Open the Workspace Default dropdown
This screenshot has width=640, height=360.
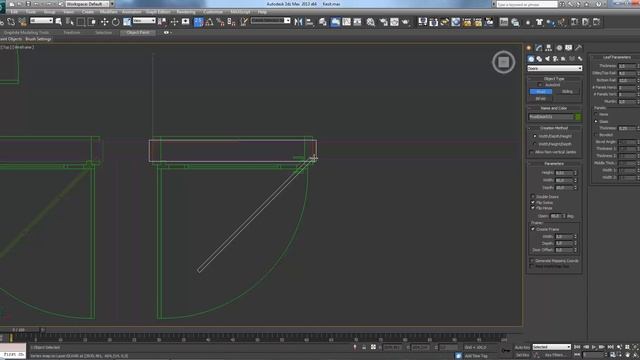(x=87, y=4)
